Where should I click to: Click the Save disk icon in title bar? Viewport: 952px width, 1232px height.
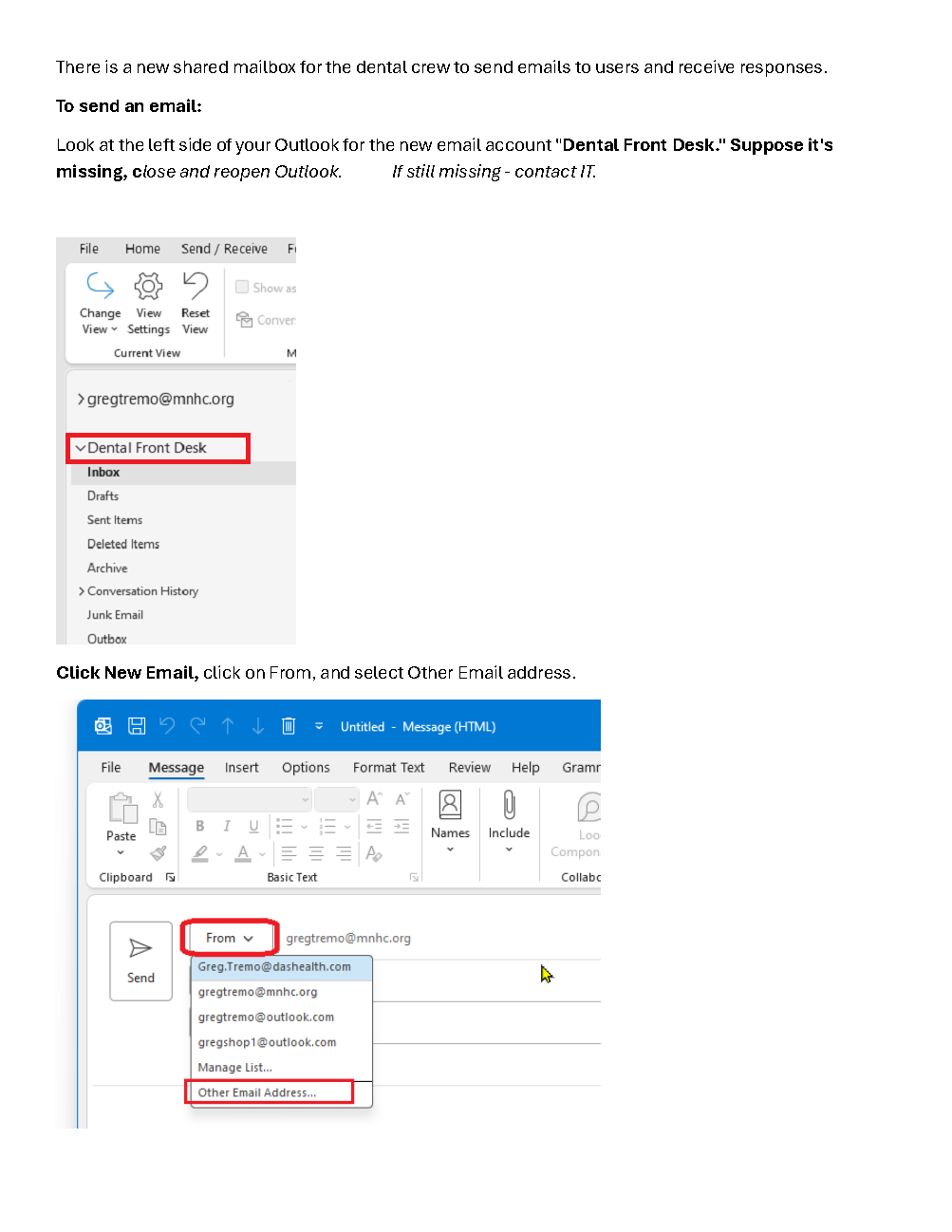[x=137, y=726]
